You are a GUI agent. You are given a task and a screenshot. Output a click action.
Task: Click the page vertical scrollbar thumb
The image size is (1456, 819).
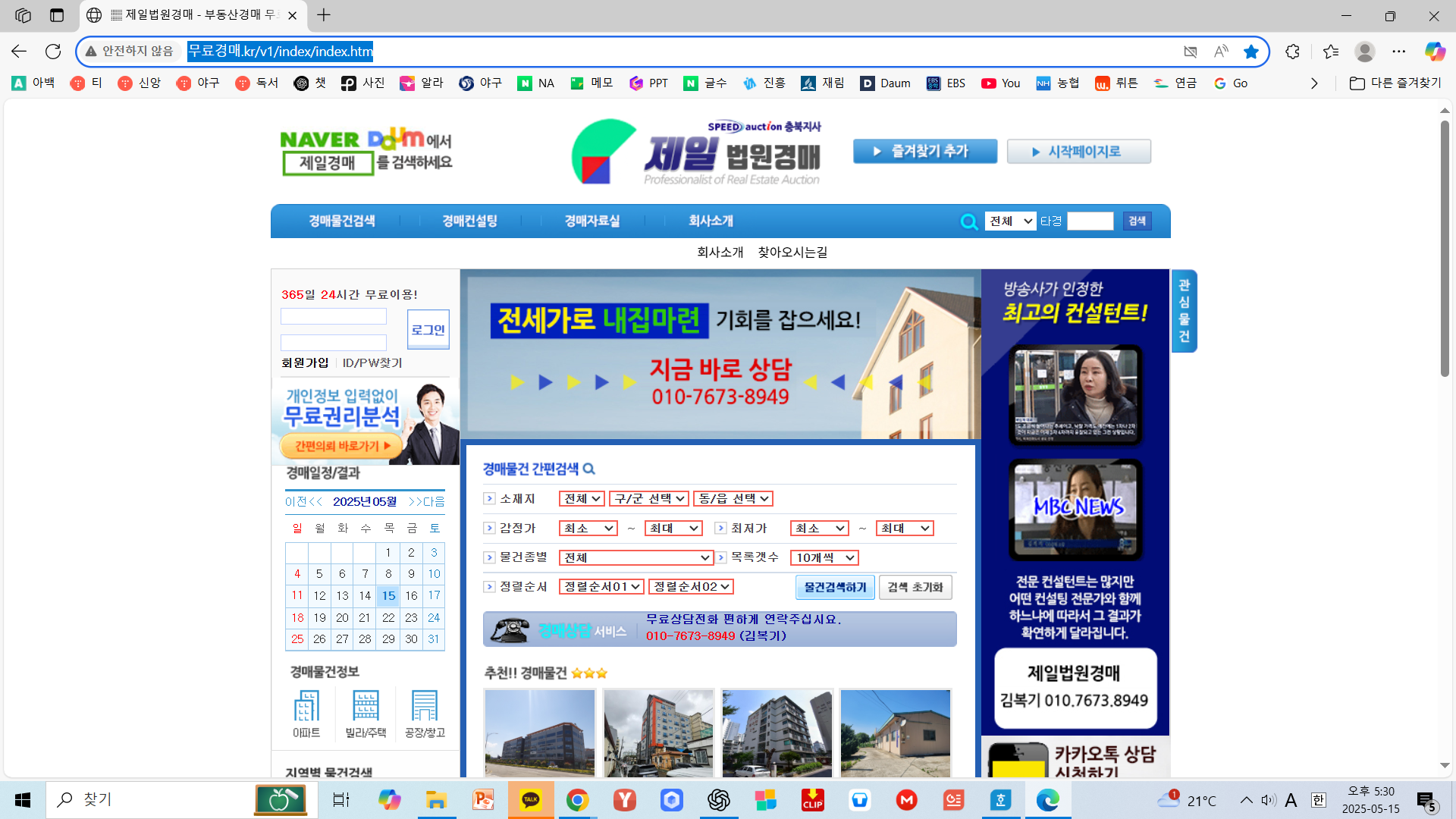point(1445,250)
